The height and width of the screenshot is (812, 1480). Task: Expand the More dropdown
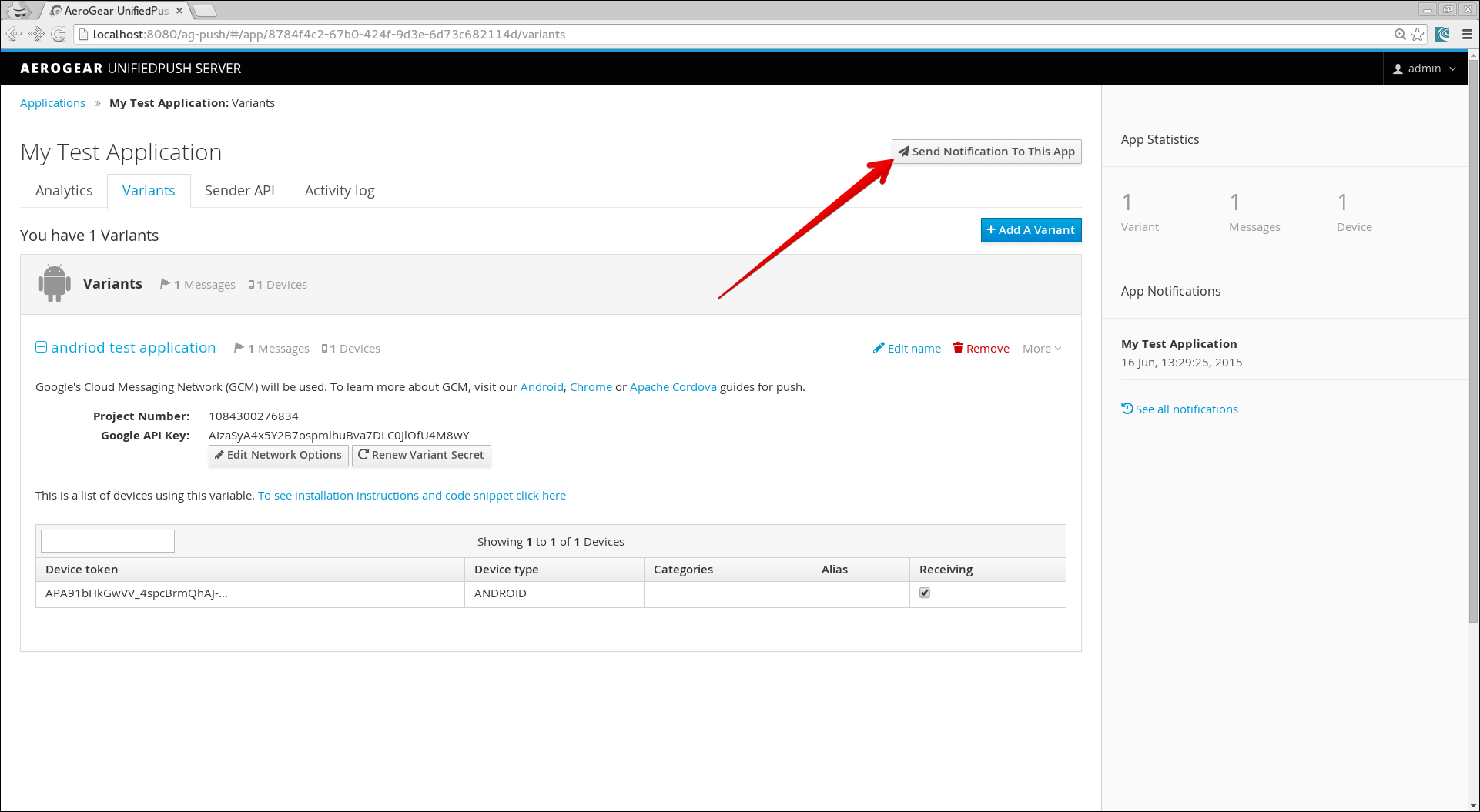click(1041, 349)
